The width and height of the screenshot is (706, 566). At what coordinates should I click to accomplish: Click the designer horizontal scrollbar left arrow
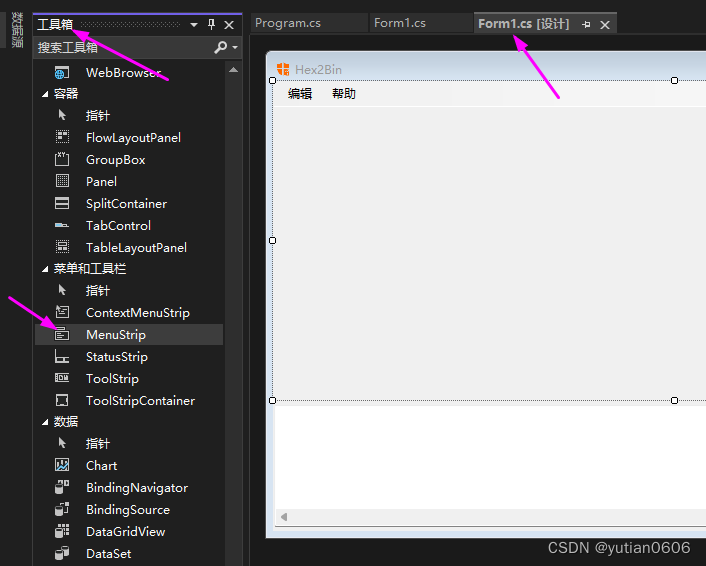tap(284, 516)
